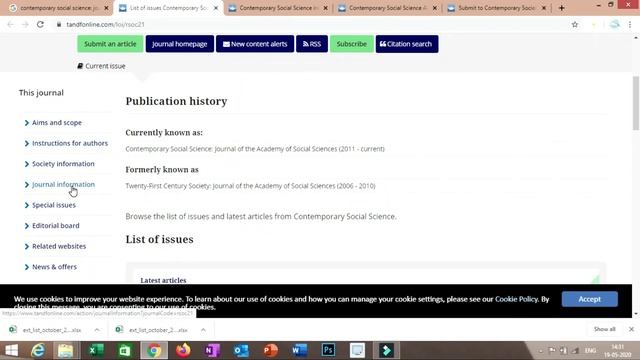640x360 pixels.
Task: Click 'Show all' in the downloads bar
Action: (604, 329)
